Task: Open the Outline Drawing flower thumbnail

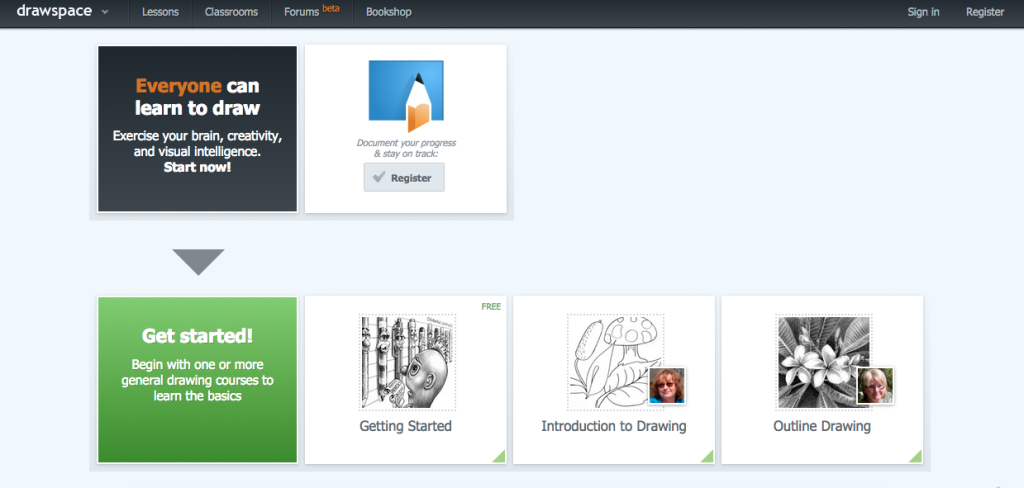Action: click(x=824, y=362)
